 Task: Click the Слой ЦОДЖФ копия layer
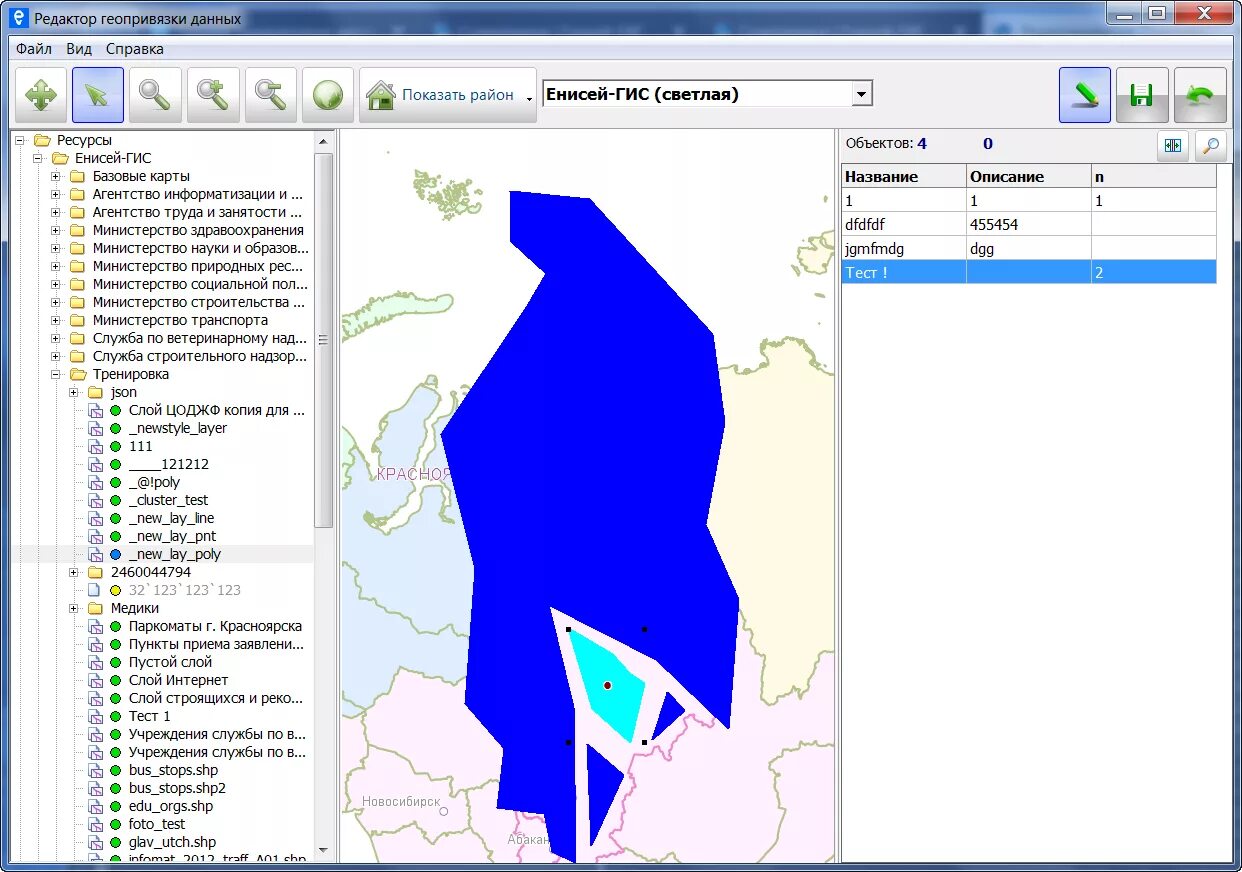217,410
